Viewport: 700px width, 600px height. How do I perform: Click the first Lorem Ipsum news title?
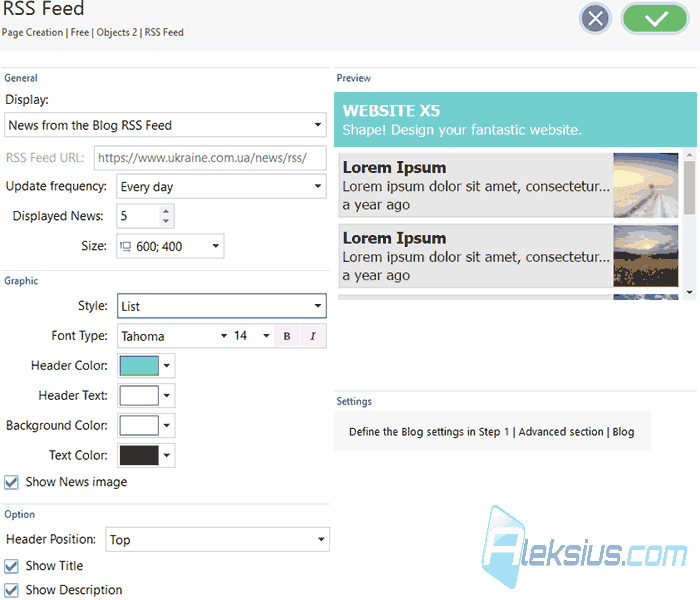coord(395,168)
